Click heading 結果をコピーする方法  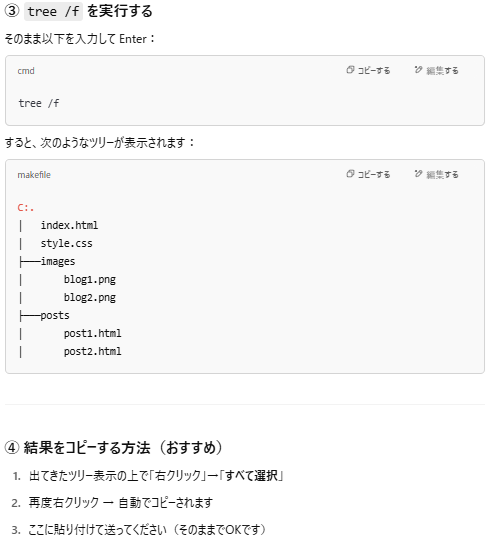click(x=87, y=447)
